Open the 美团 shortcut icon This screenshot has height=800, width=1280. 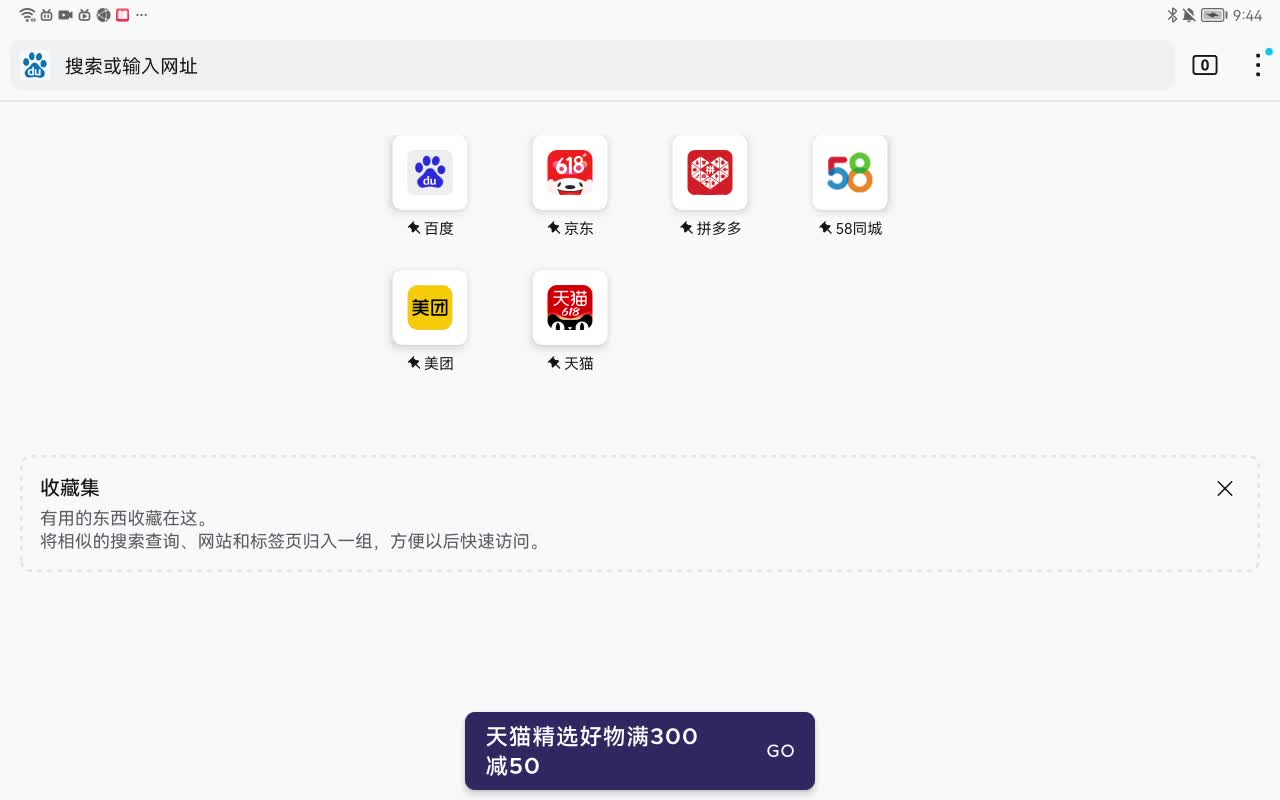(430, 307)
